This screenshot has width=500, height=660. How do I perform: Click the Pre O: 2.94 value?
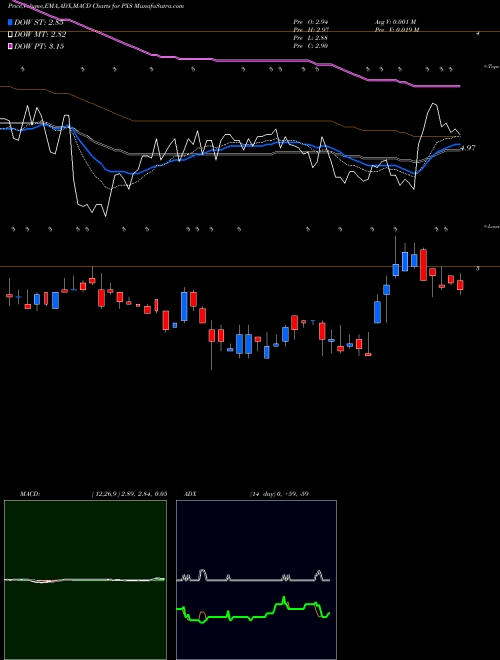pyautogui.click(x=311, y=22)
